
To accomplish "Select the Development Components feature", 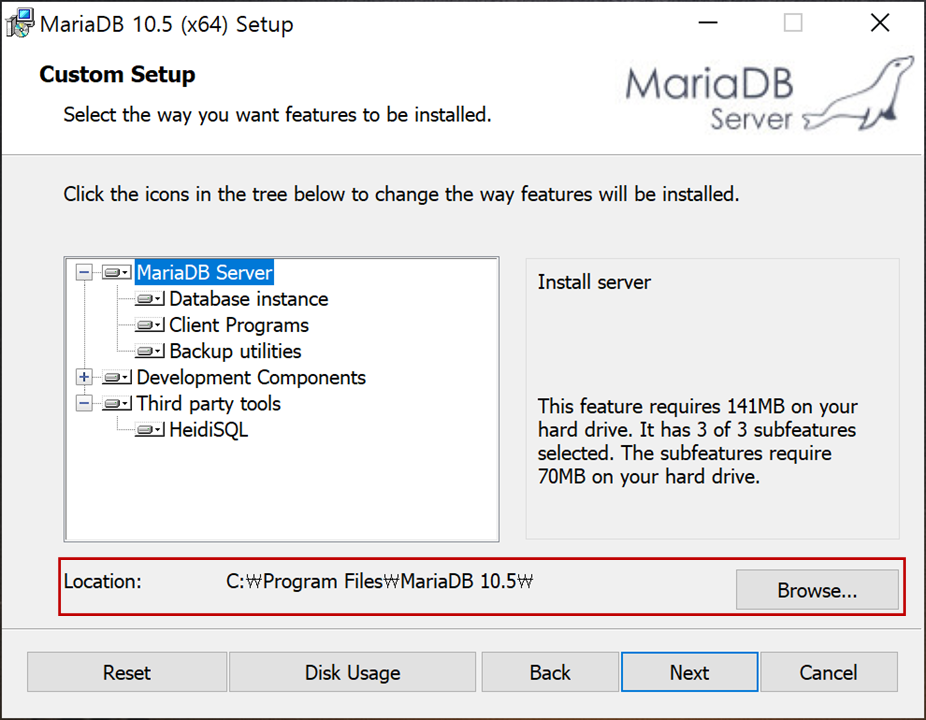I will 251,377.
